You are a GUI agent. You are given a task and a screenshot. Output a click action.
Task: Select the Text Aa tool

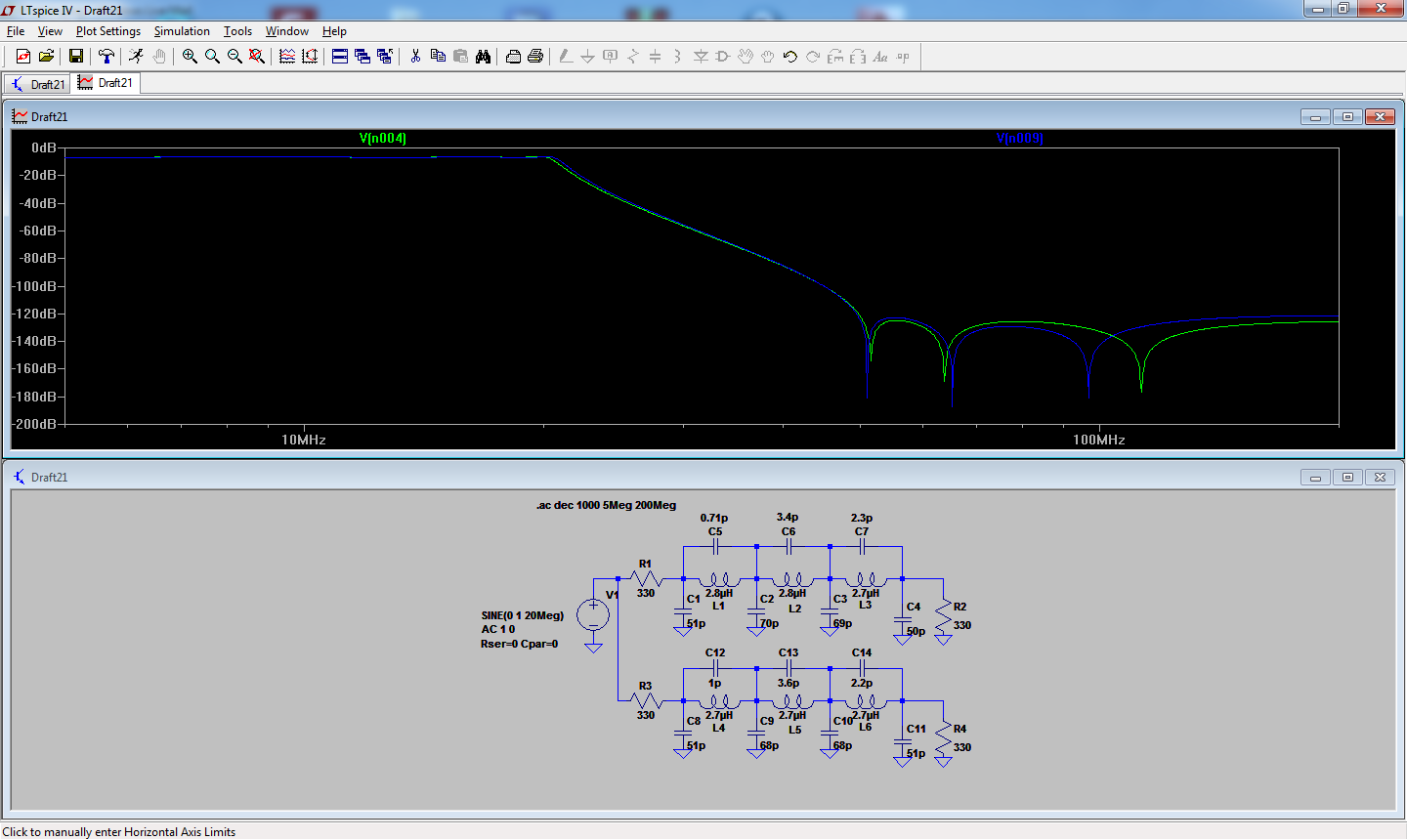[x=880, y=57]
